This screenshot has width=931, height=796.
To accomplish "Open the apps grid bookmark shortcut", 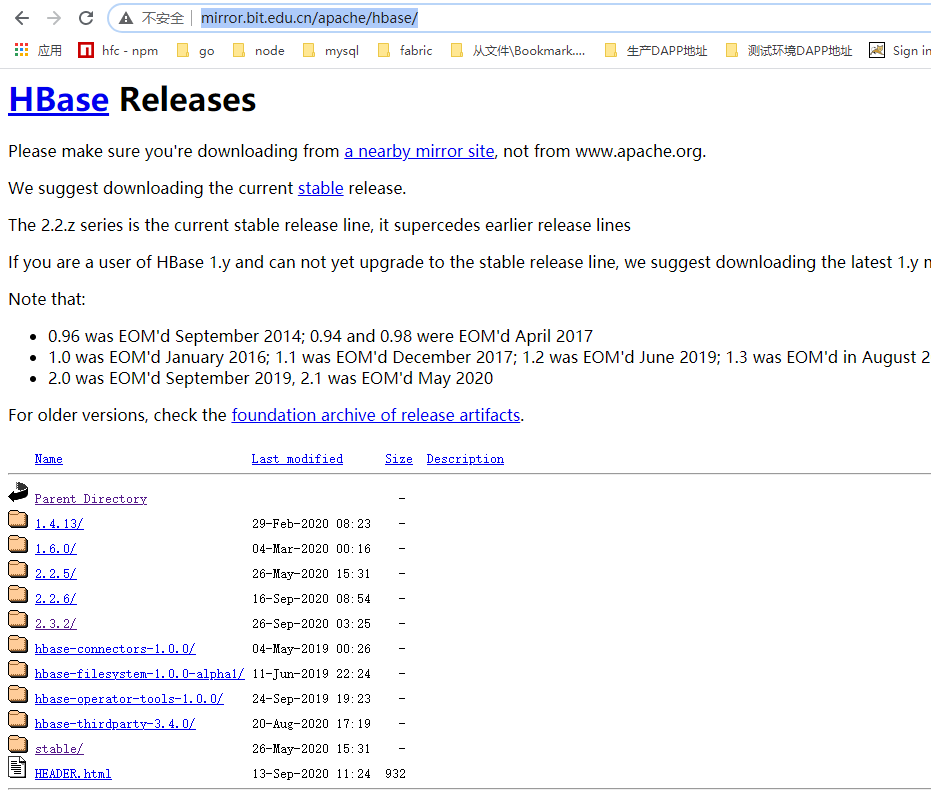I will point(38,50).
